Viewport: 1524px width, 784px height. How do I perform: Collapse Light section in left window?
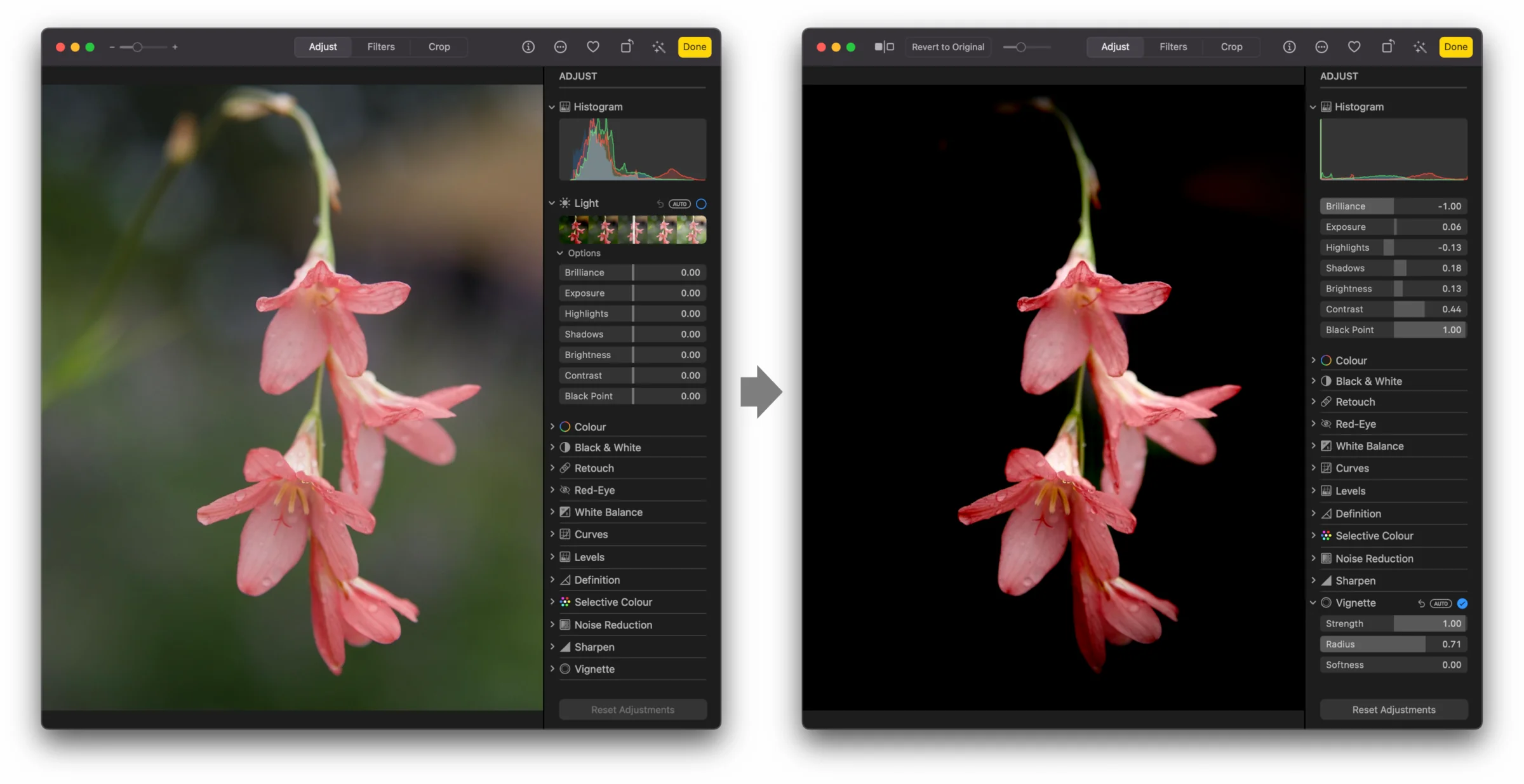tap(552, 203)
